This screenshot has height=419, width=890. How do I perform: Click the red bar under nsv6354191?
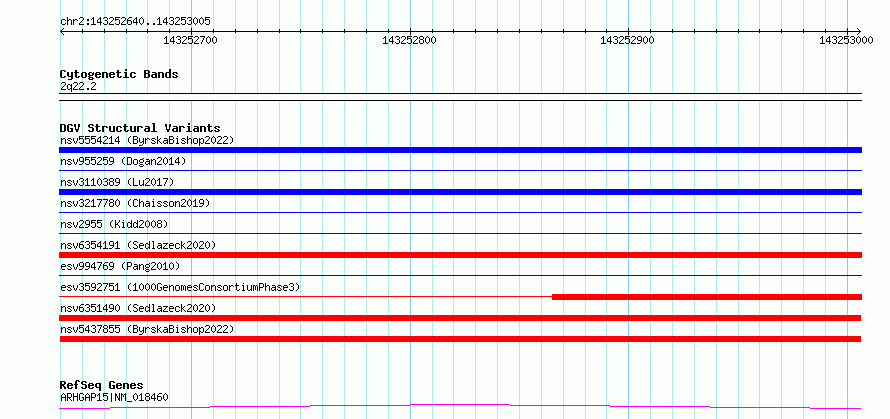(x=460, y=255)
